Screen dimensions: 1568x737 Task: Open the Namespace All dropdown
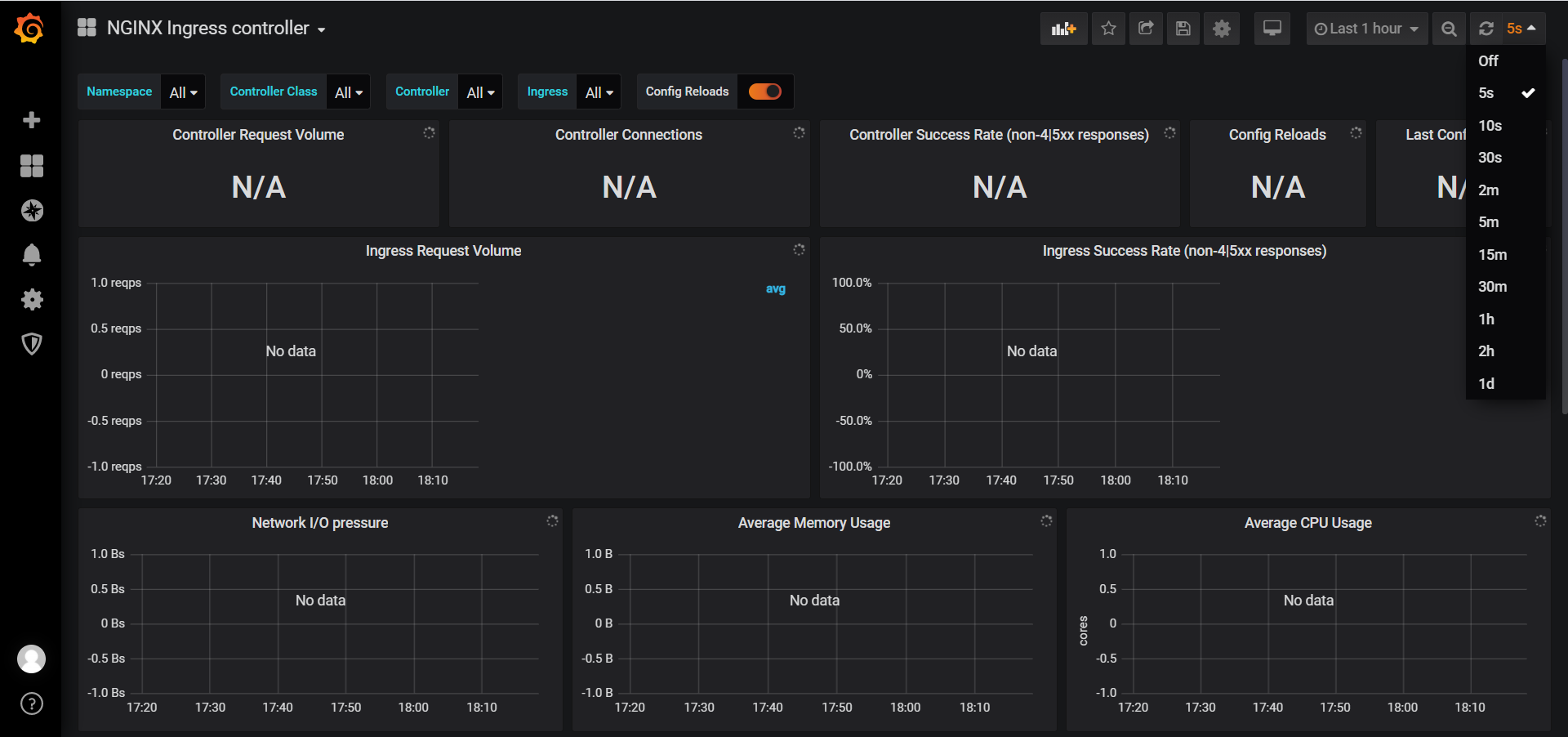tap(183, 92)
